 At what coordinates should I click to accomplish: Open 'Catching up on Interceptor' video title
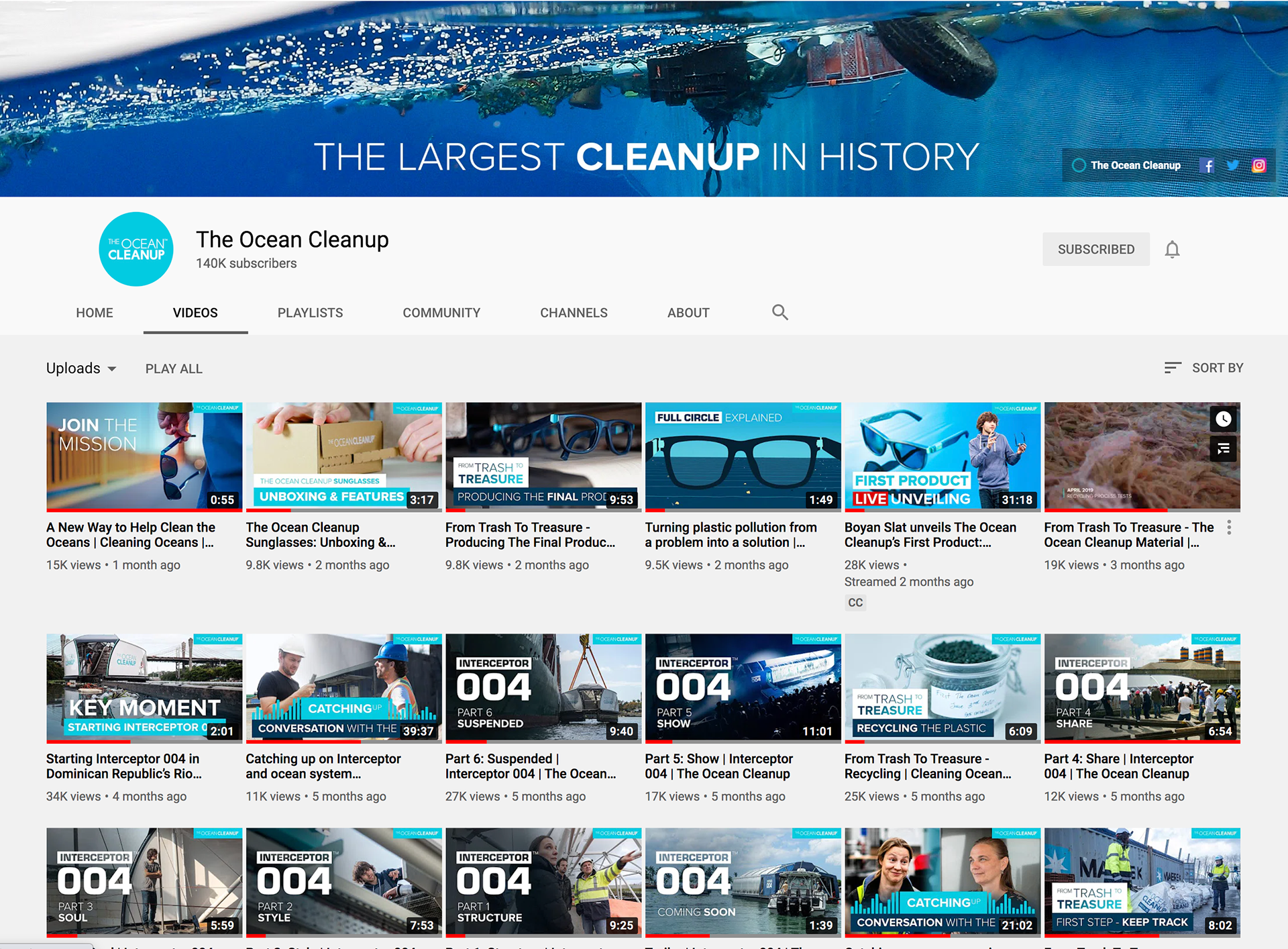tap(323, 766)
